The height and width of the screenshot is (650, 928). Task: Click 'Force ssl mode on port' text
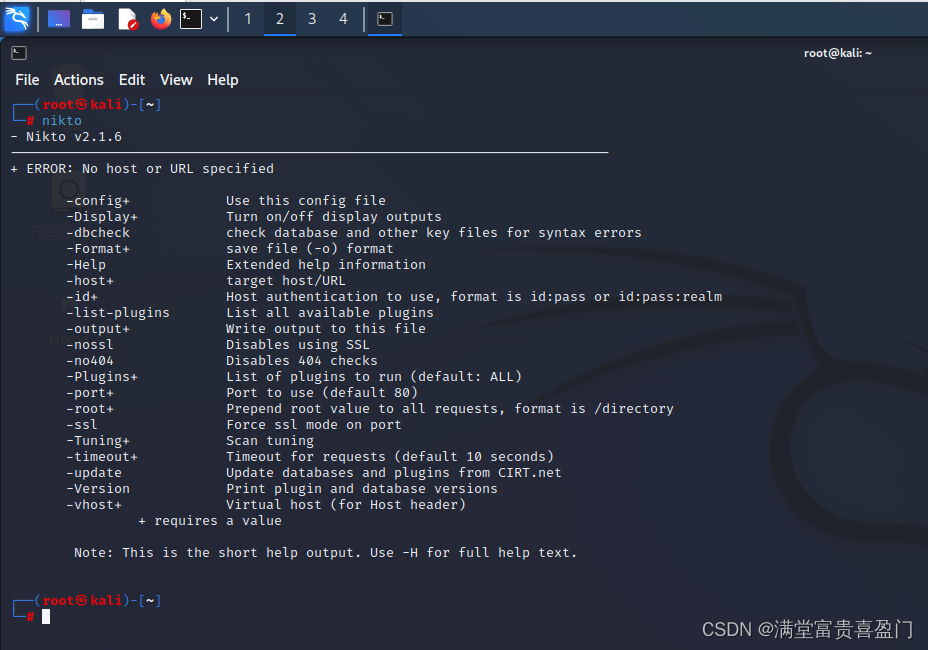(x=314, y=424)
